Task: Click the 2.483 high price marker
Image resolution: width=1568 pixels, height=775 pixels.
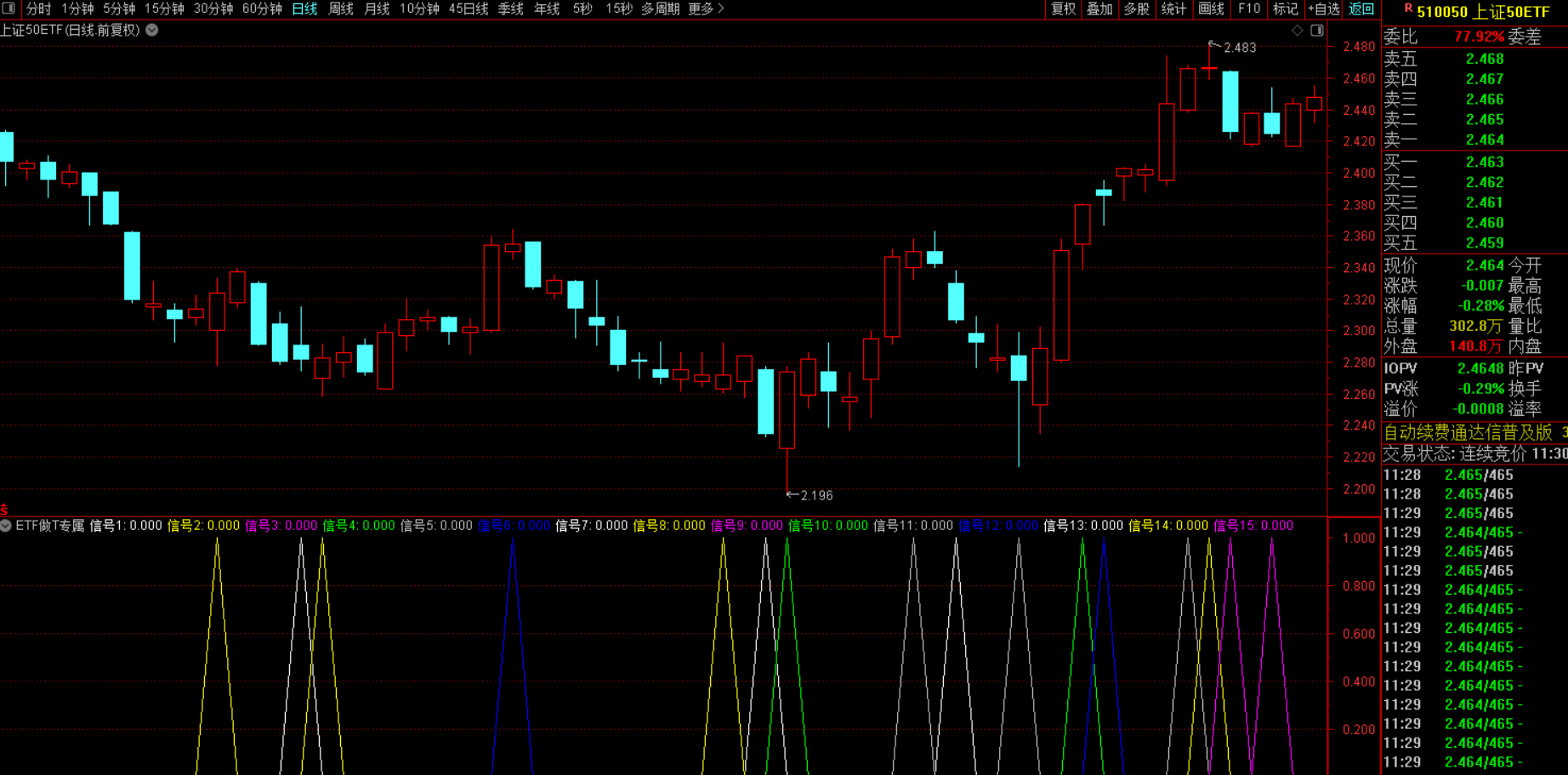Action: (x=1240, y=48)
